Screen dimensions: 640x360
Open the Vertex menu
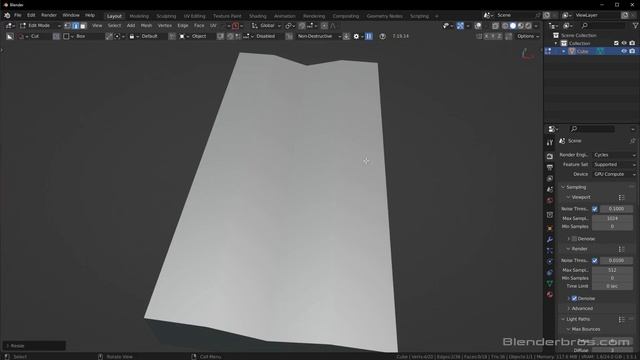point(164,26)
